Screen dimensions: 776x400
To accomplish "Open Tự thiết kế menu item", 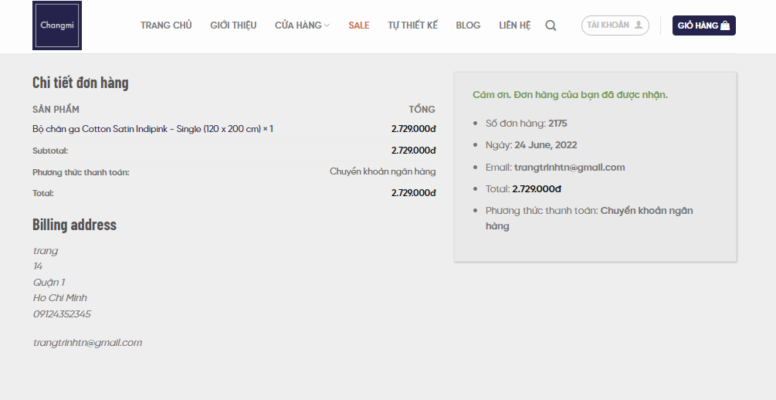I will tap(413, 25).
